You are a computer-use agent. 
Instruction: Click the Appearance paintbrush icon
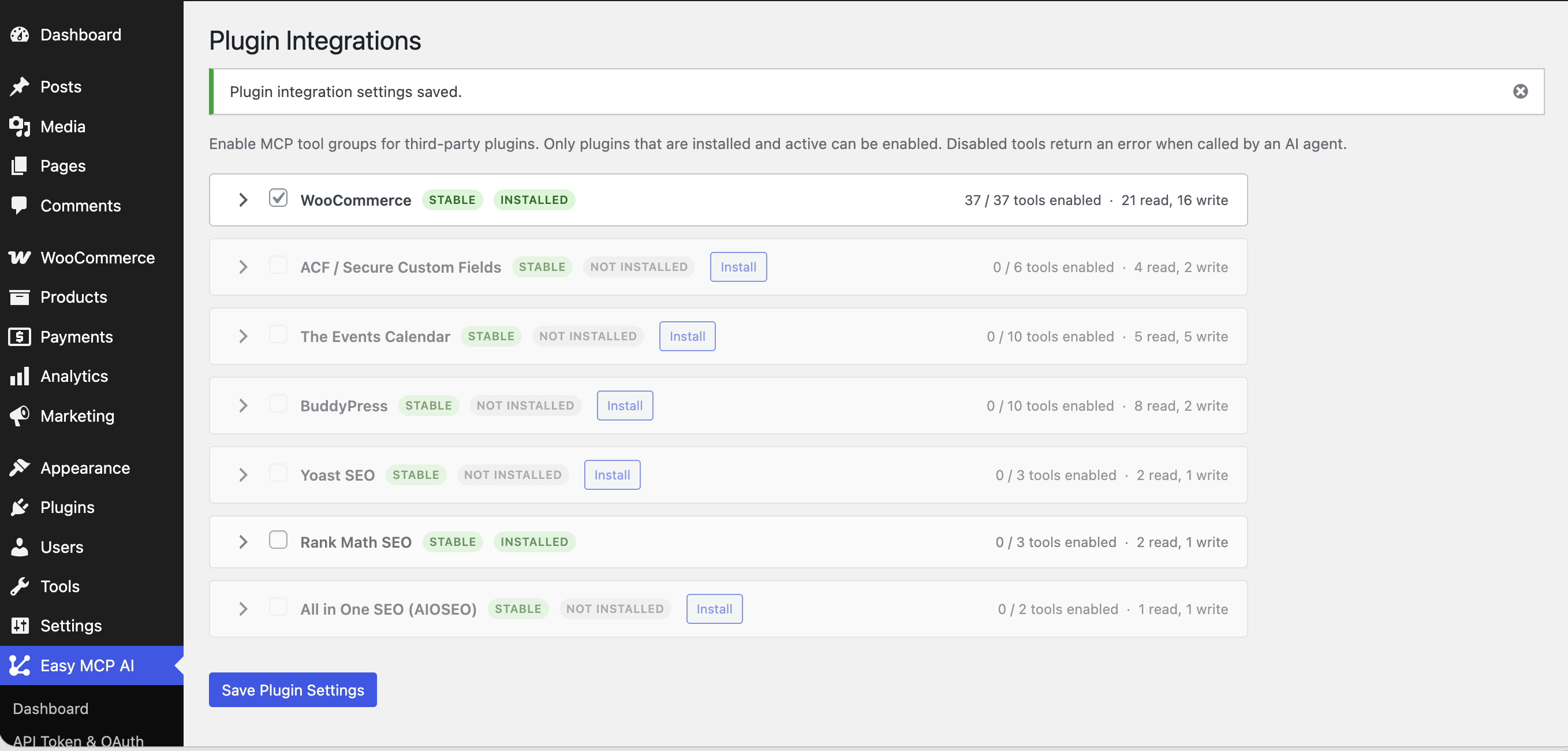(x=20, y=467)
